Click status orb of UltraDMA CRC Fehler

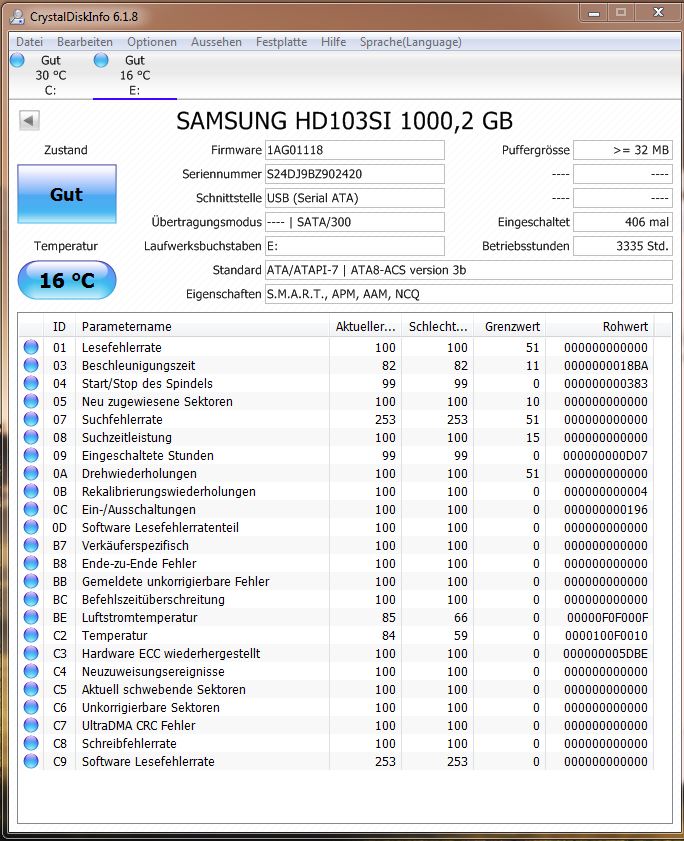tap(31, 725)
